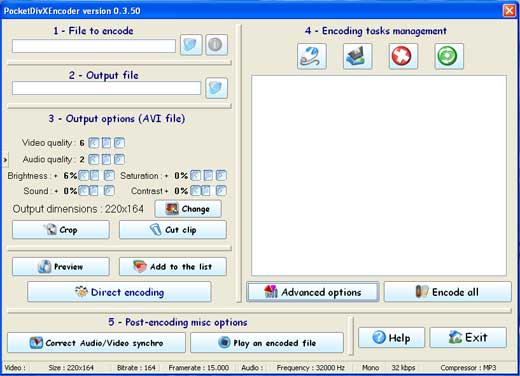Open Help
Viewport: 520px width, 376px height.
click(391, 338)
